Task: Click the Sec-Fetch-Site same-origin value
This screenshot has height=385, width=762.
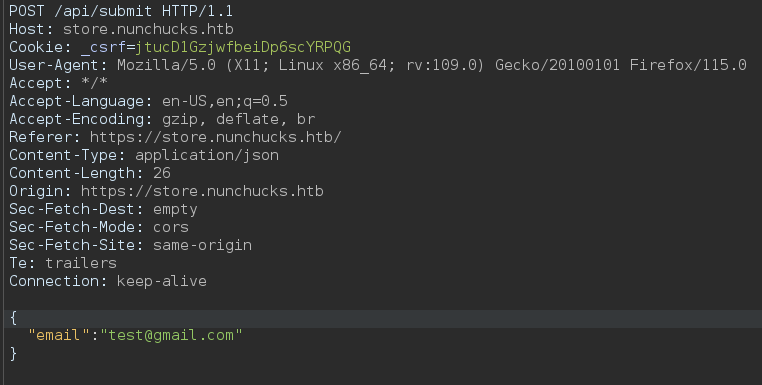Action: [x=202, y=245]
